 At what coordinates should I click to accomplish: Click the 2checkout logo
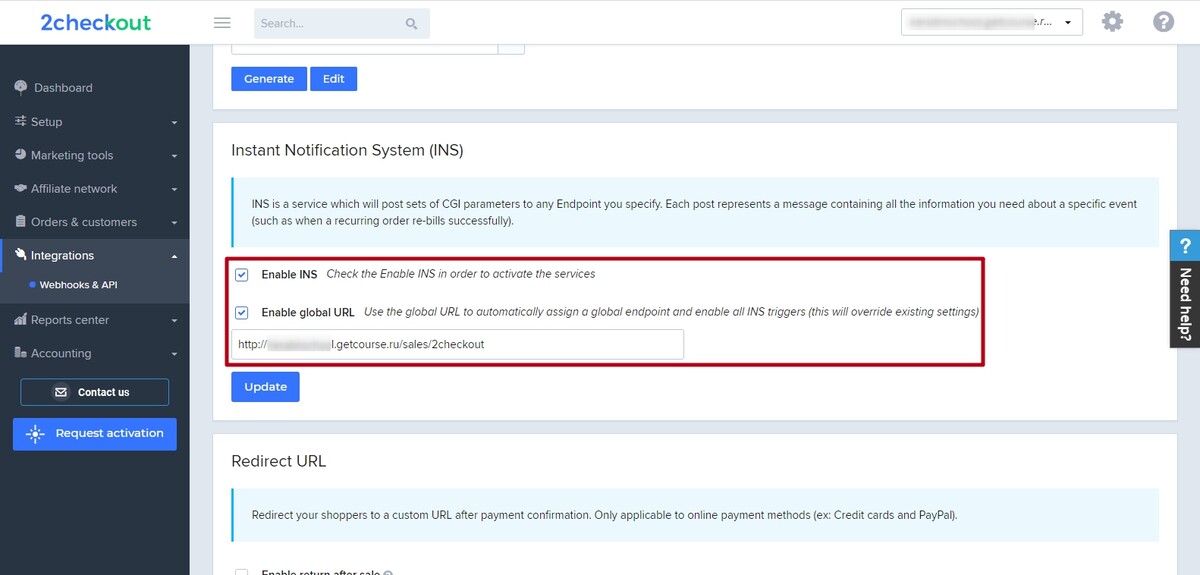pos(95,22)
